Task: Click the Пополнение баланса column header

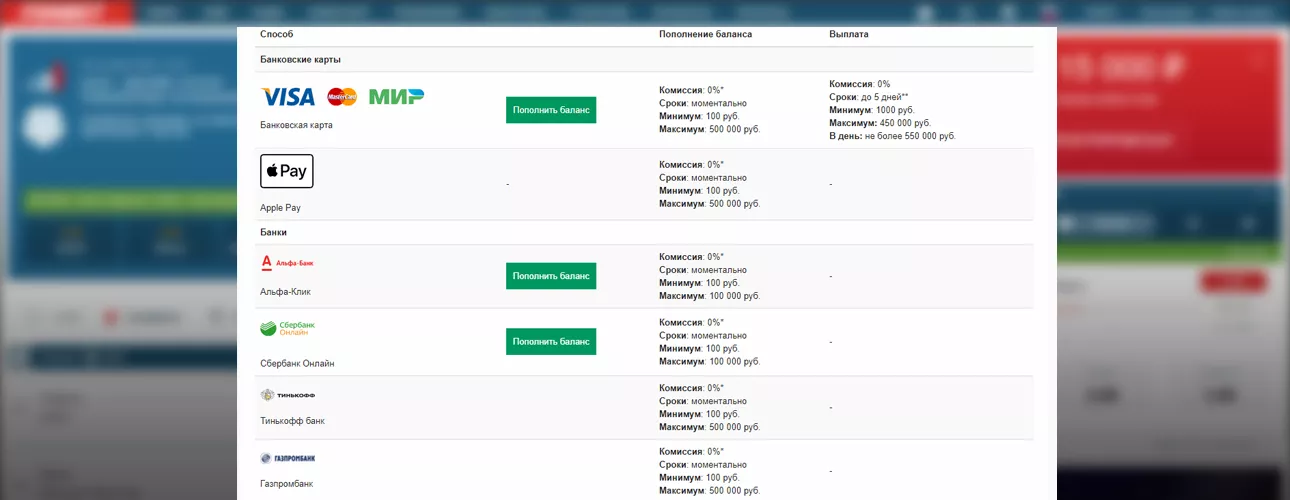Action: pyautogui.click(x=705, y=34)
